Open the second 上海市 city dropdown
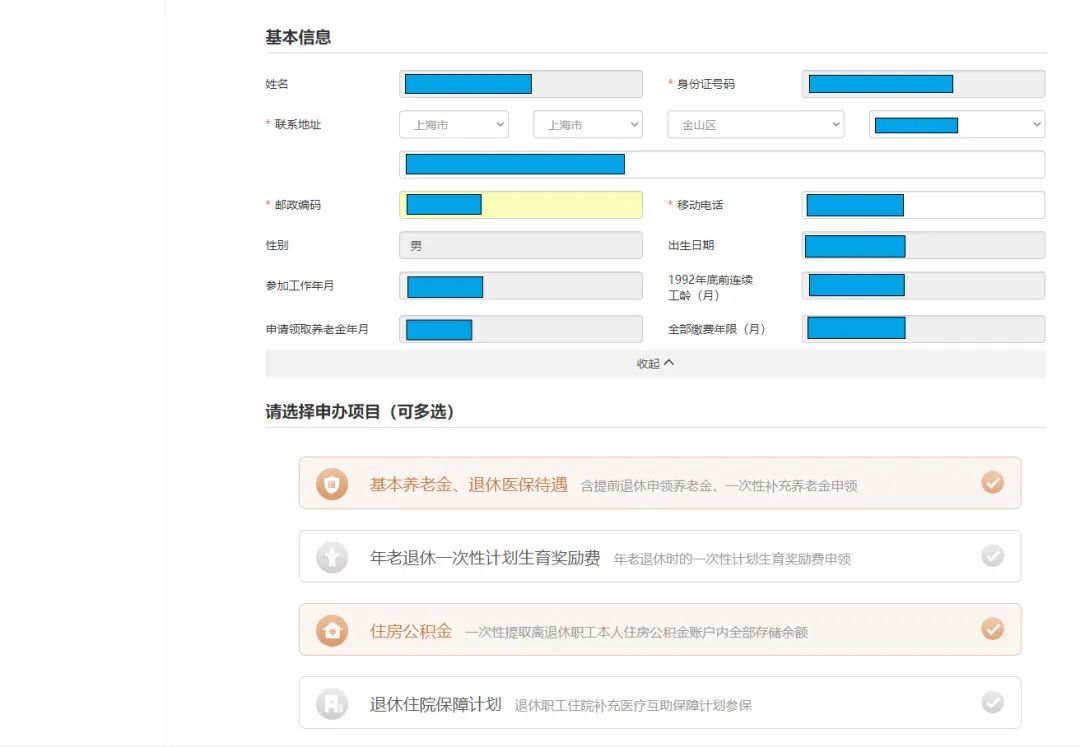1080x747 pixels. point(588,125)
